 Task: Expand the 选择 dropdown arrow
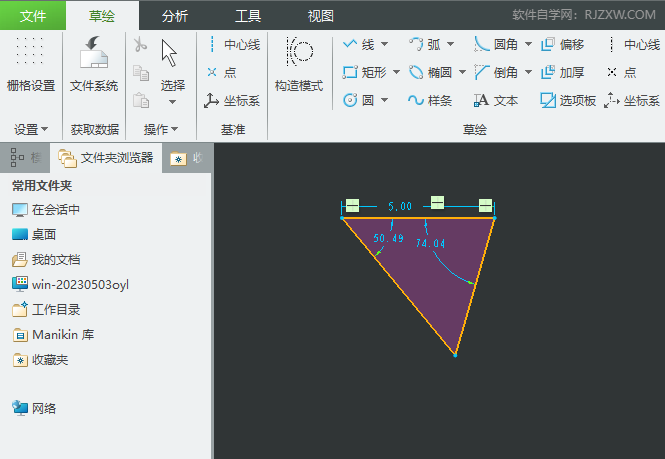coord(172,102)
